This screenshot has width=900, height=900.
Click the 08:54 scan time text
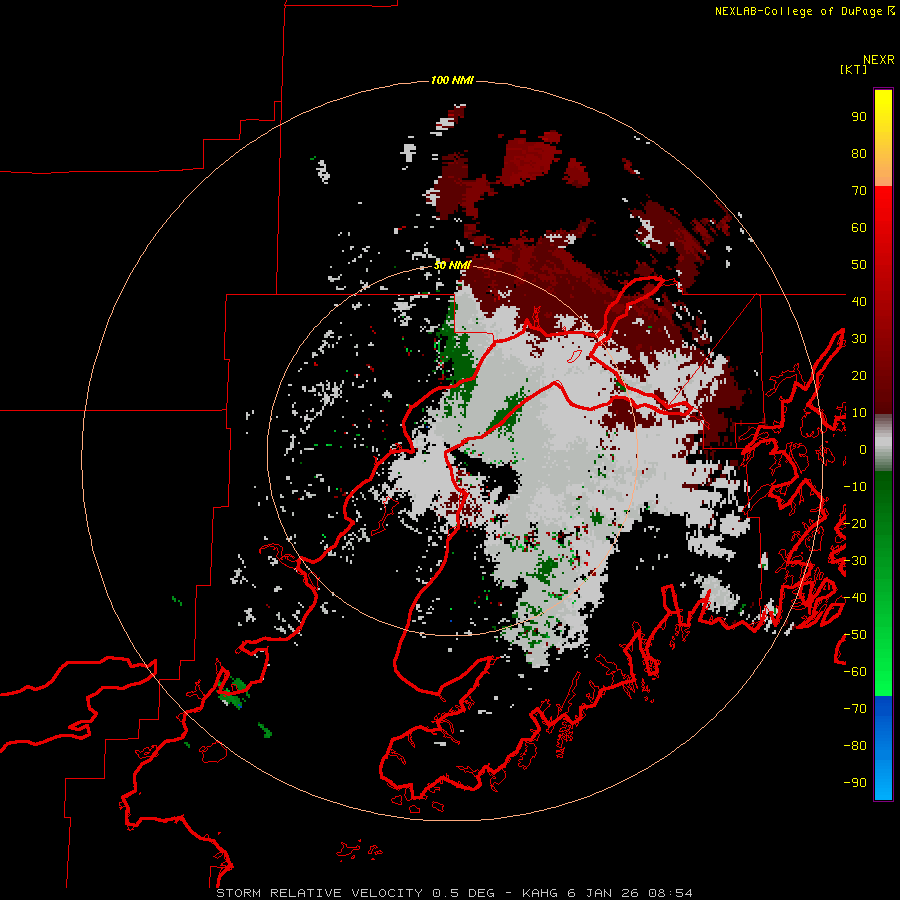tap(670, 893)
